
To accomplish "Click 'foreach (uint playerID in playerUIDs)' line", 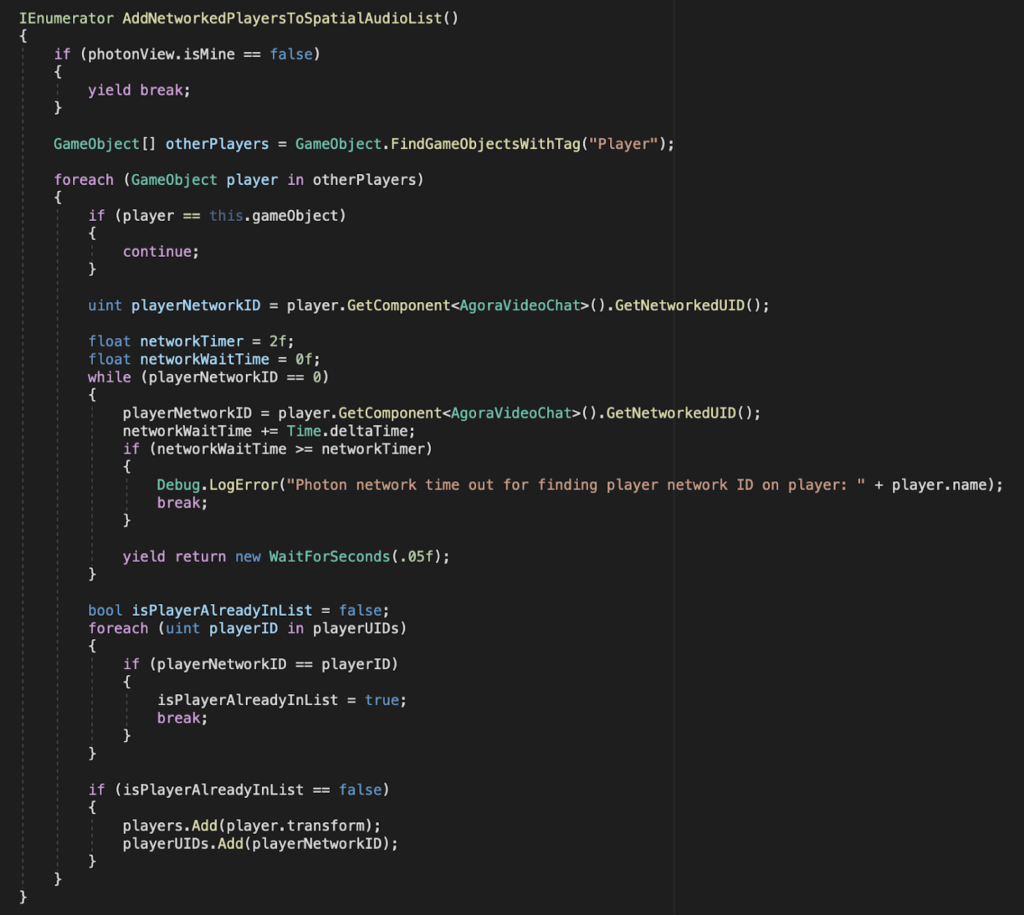I will pyautogui.click(x=248, y=628).
